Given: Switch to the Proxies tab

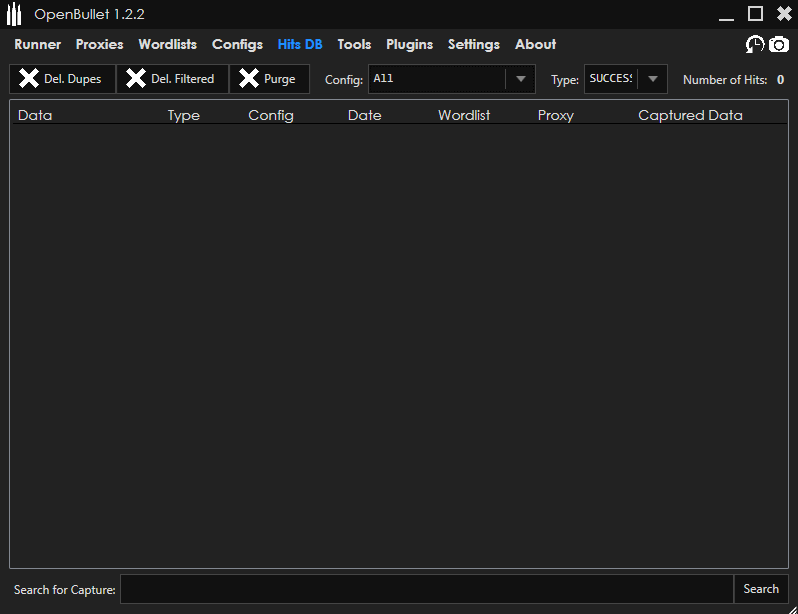Looking at the screenshot, I should 99,44.
